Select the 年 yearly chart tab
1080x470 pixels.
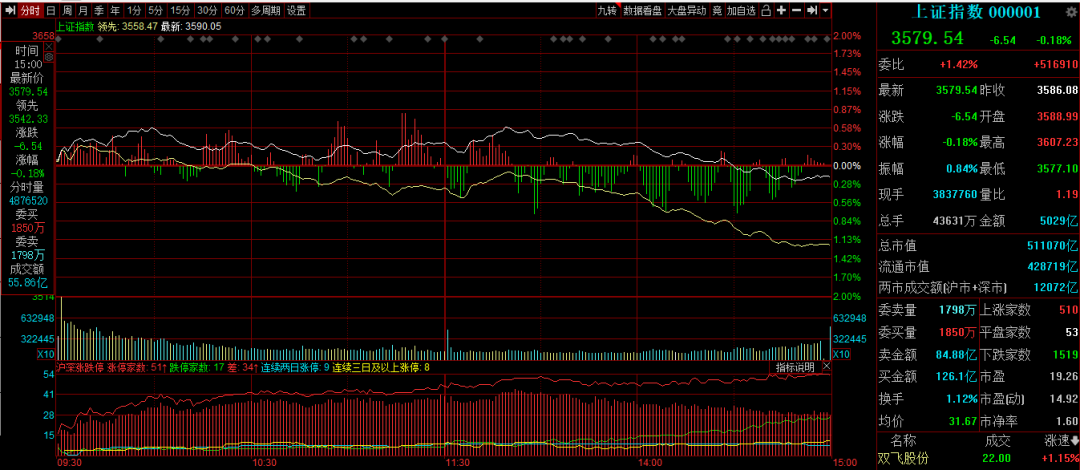[114, 10]
